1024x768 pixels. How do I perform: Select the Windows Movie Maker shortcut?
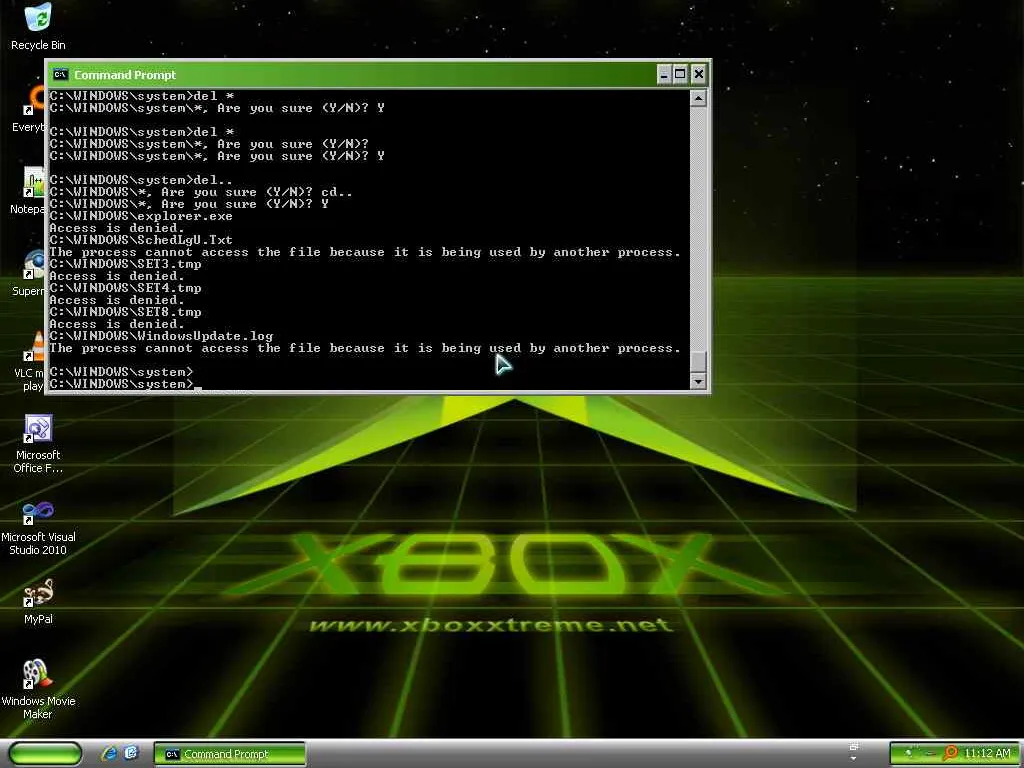[38, 689]
